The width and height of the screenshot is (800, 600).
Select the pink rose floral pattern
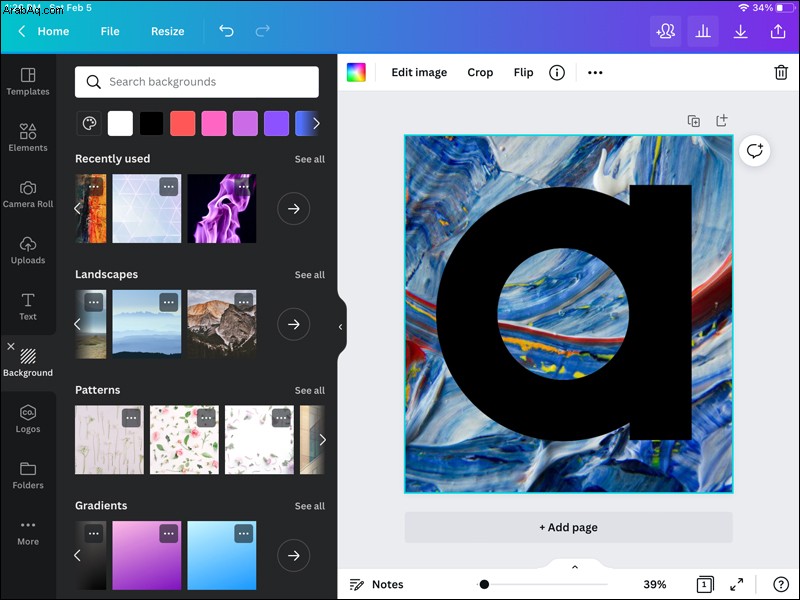[x=185, y=440]
